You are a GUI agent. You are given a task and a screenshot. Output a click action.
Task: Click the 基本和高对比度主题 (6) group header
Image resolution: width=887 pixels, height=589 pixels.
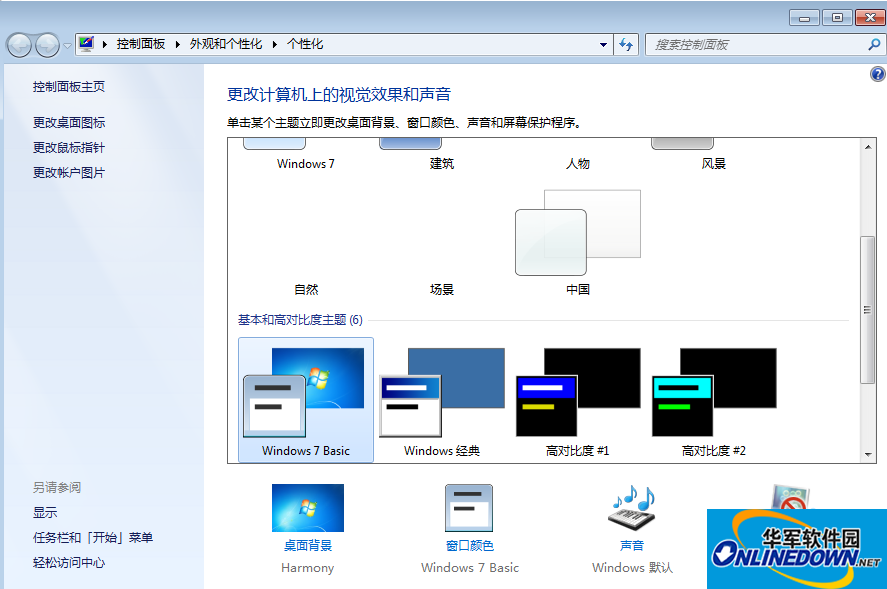point(300,320)
